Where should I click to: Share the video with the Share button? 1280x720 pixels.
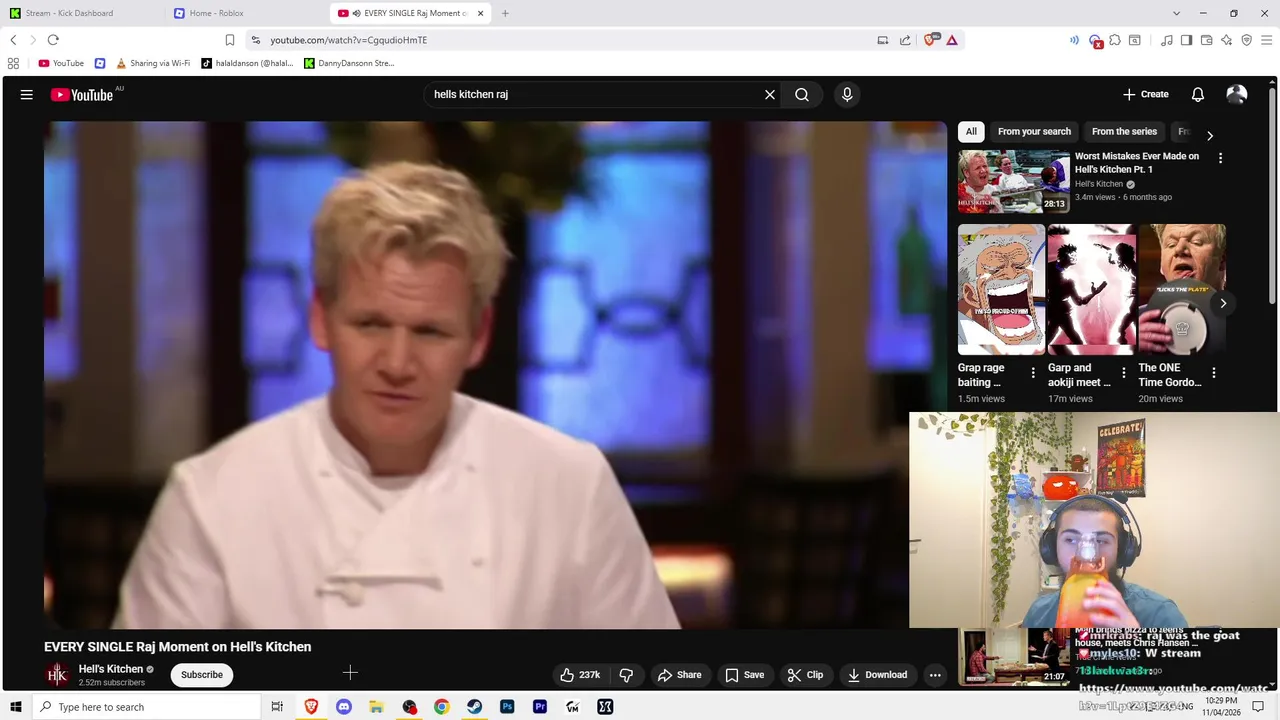(x=680, y=675)
